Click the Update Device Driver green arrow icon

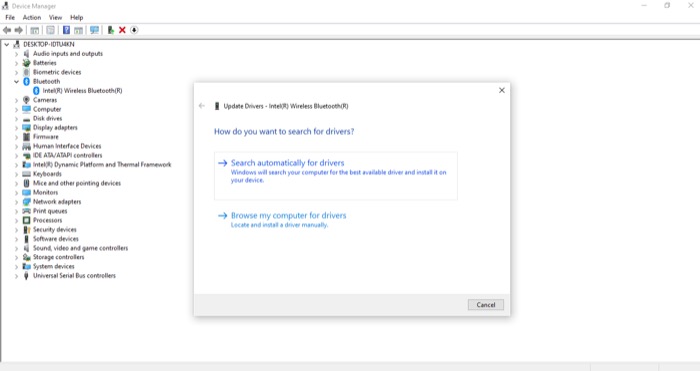tap(110, 30)
